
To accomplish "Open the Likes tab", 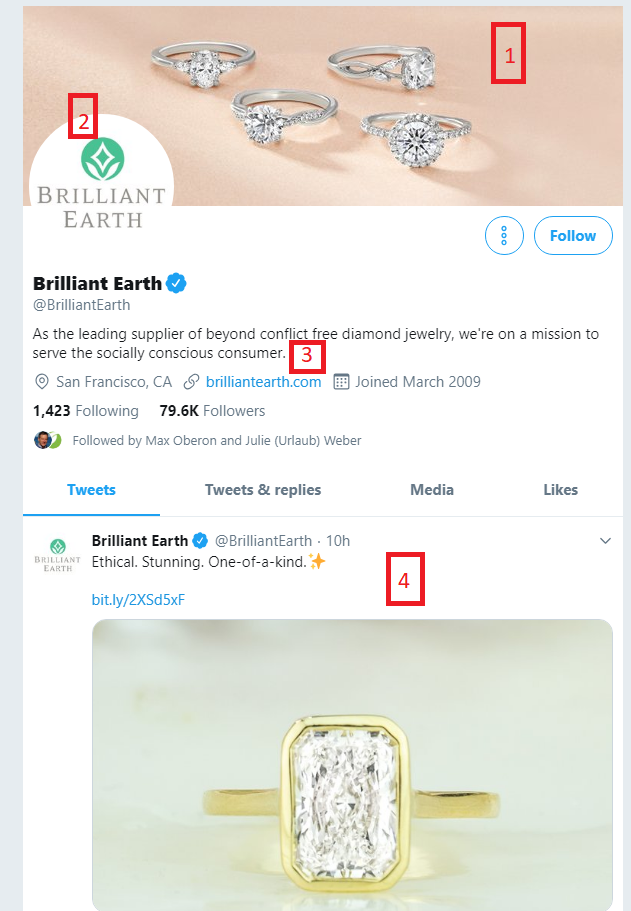I will pyautogui.click(x=561, y=490).
